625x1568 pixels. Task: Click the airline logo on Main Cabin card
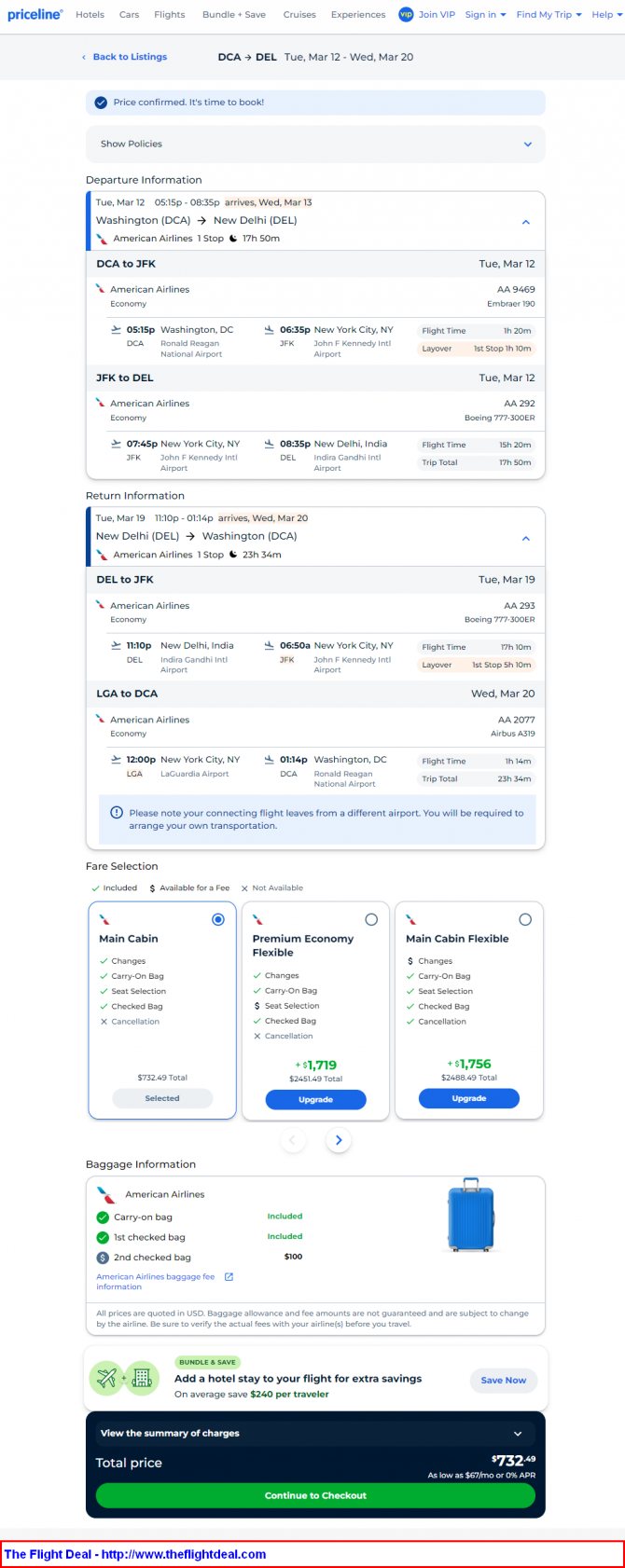pyautogui.click(x=104, y=920)
